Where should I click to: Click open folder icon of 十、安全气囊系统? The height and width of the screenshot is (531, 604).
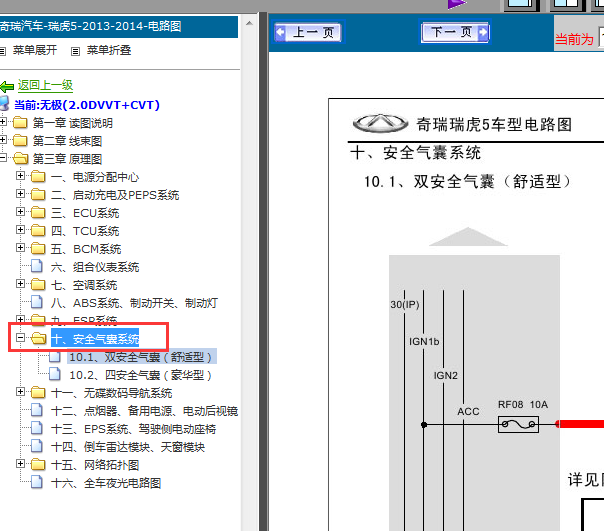[x=39, y=339]
